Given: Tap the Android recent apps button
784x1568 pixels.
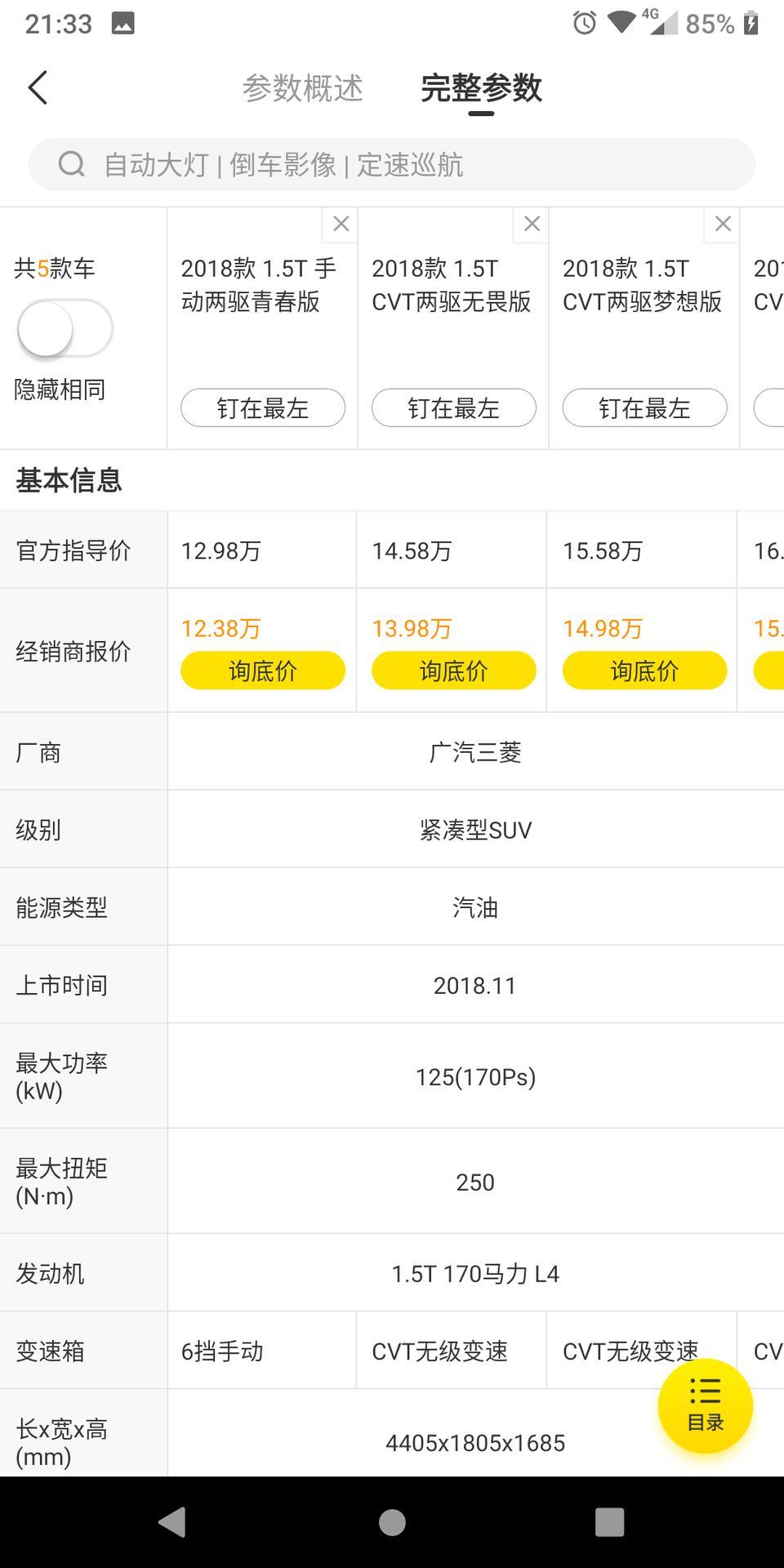Looking at the screenshot, I should click(610, 1522).
